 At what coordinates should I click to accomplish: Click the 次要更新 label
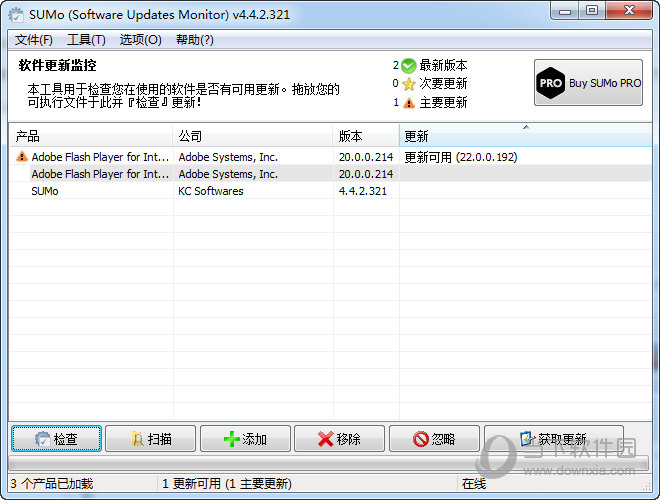pyautogui.click(x=443, y=83)
